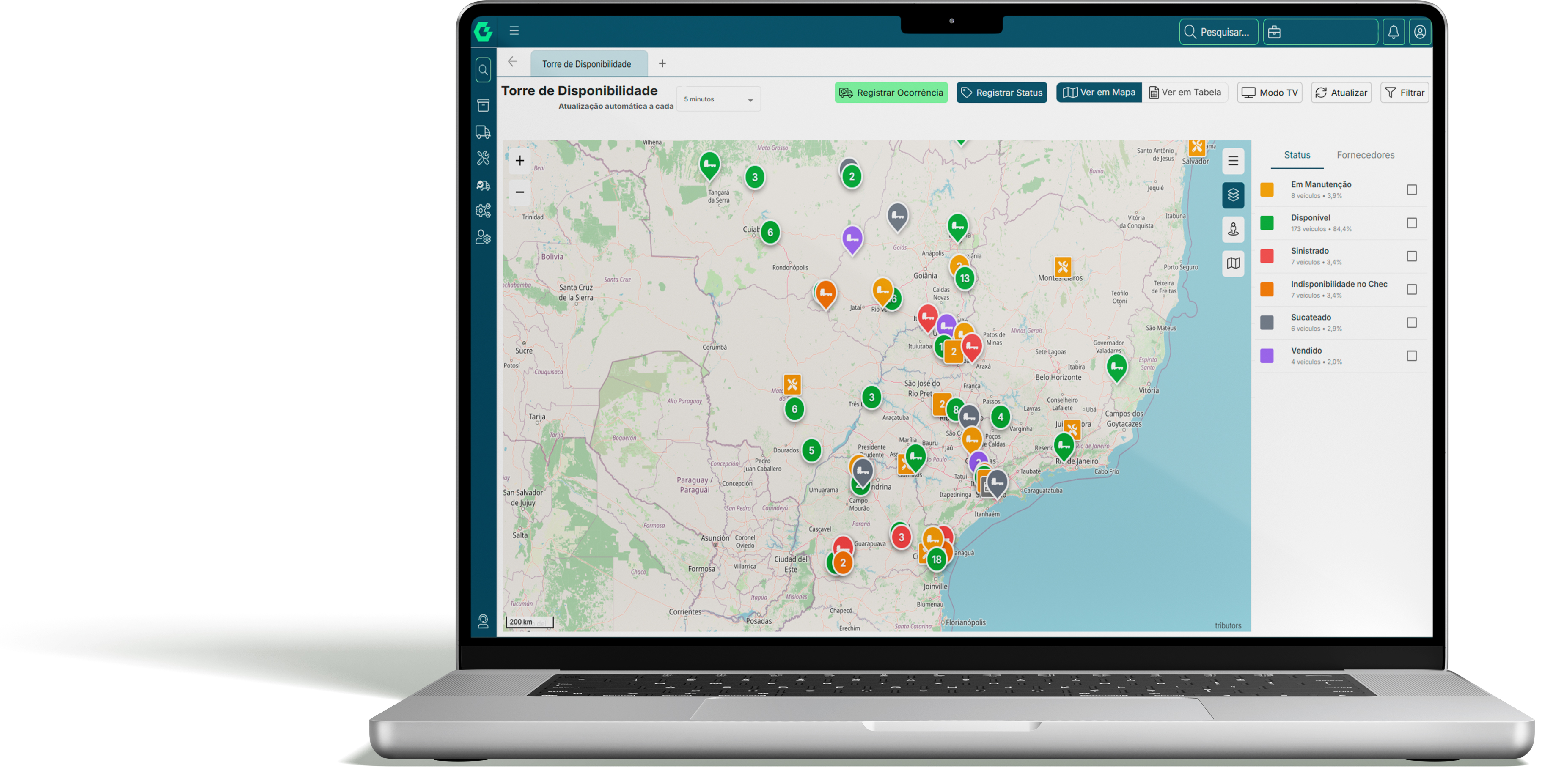Expand the 5 minutos refresh dropdown
This screenshot has height=784, width=1553.
coord(718,99)
